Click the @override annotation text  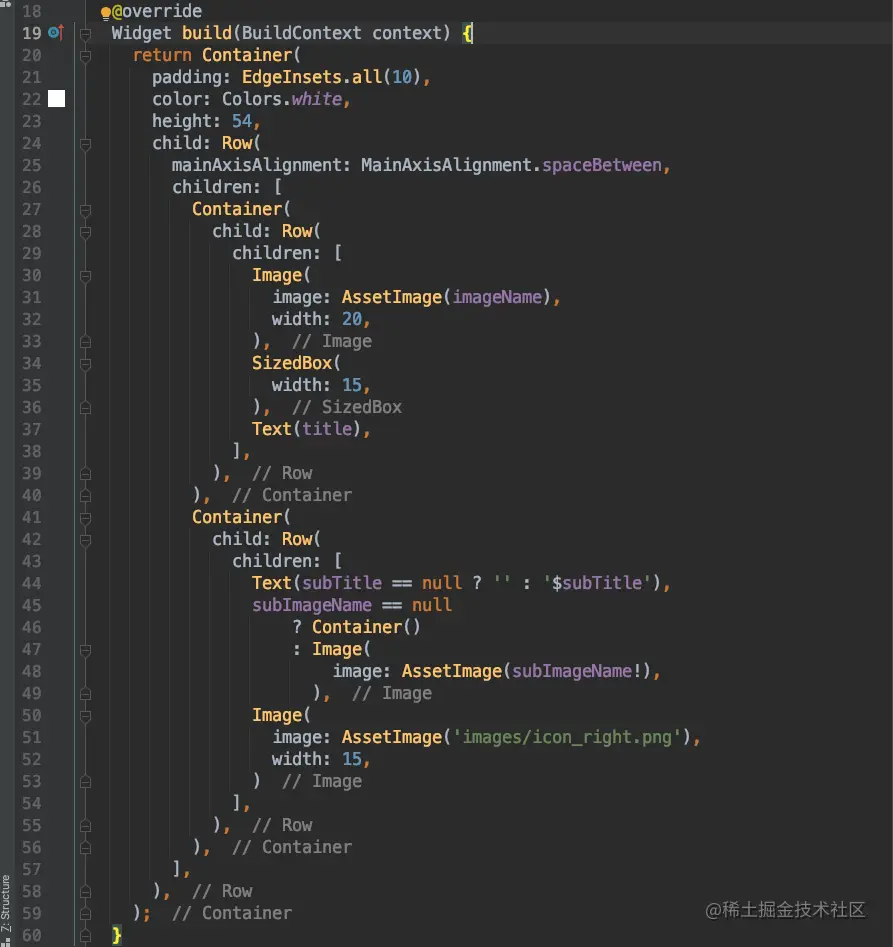tap(157, 11)
